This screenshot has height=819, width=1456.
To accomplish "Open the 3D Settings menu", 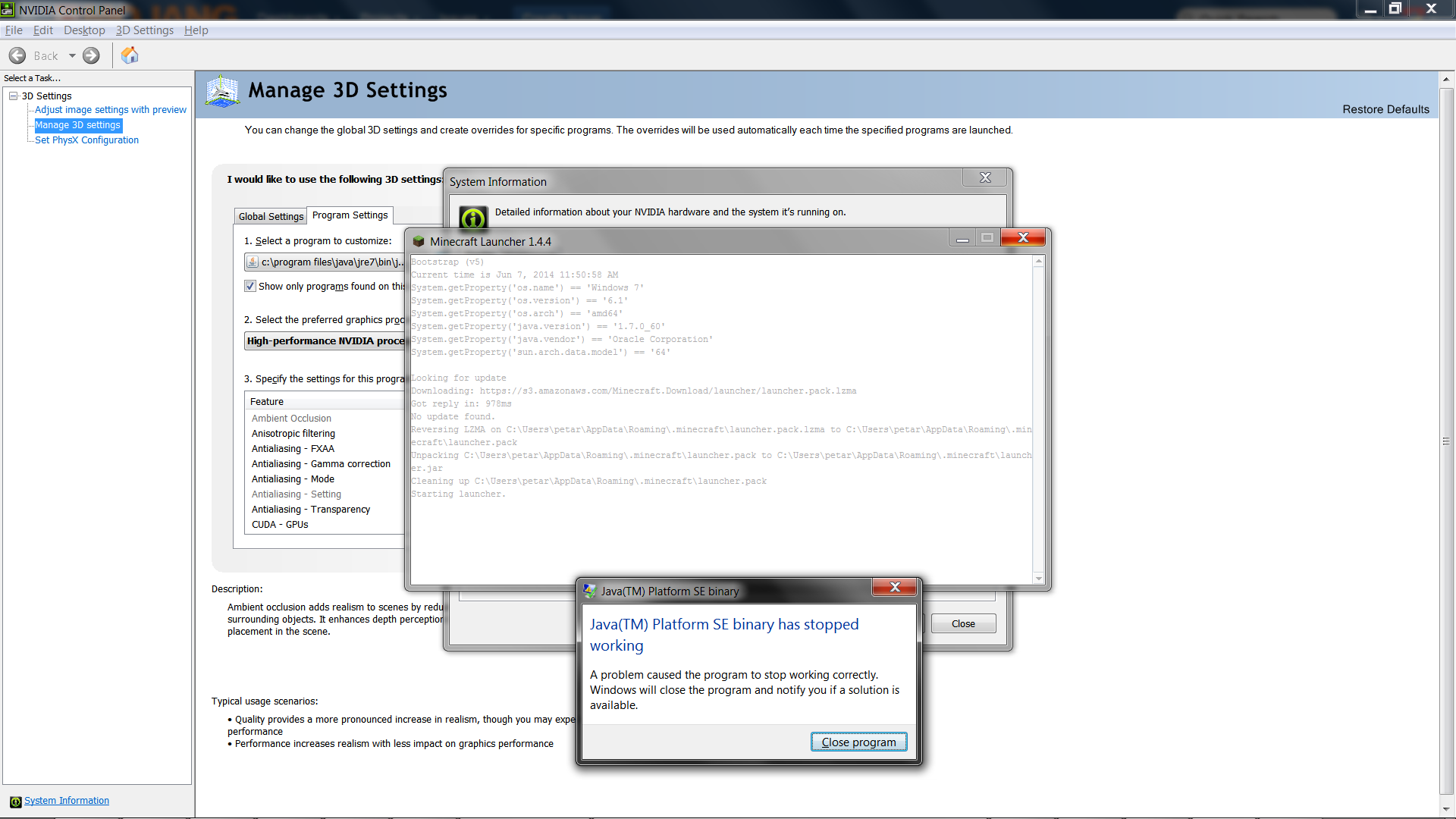I will 144,30.
